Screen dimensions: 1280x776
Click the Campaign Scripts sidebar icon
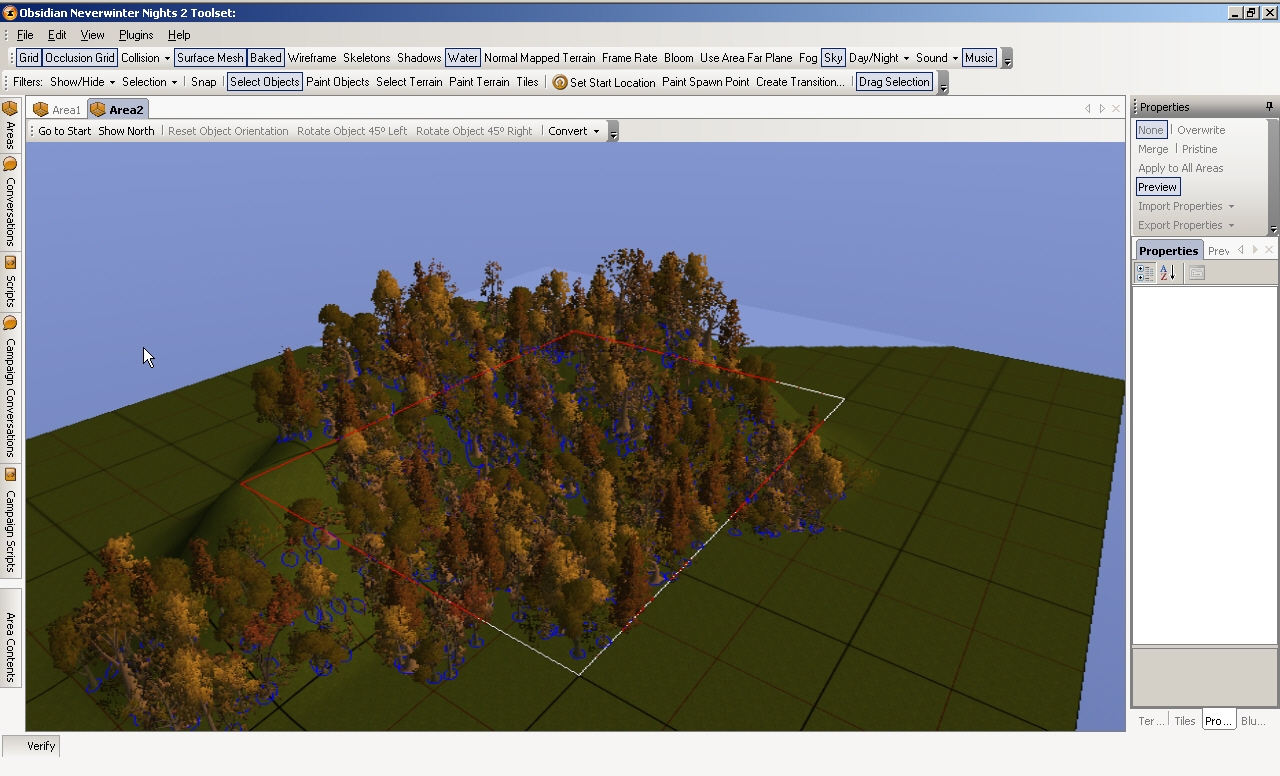click(x=10, y=474)
